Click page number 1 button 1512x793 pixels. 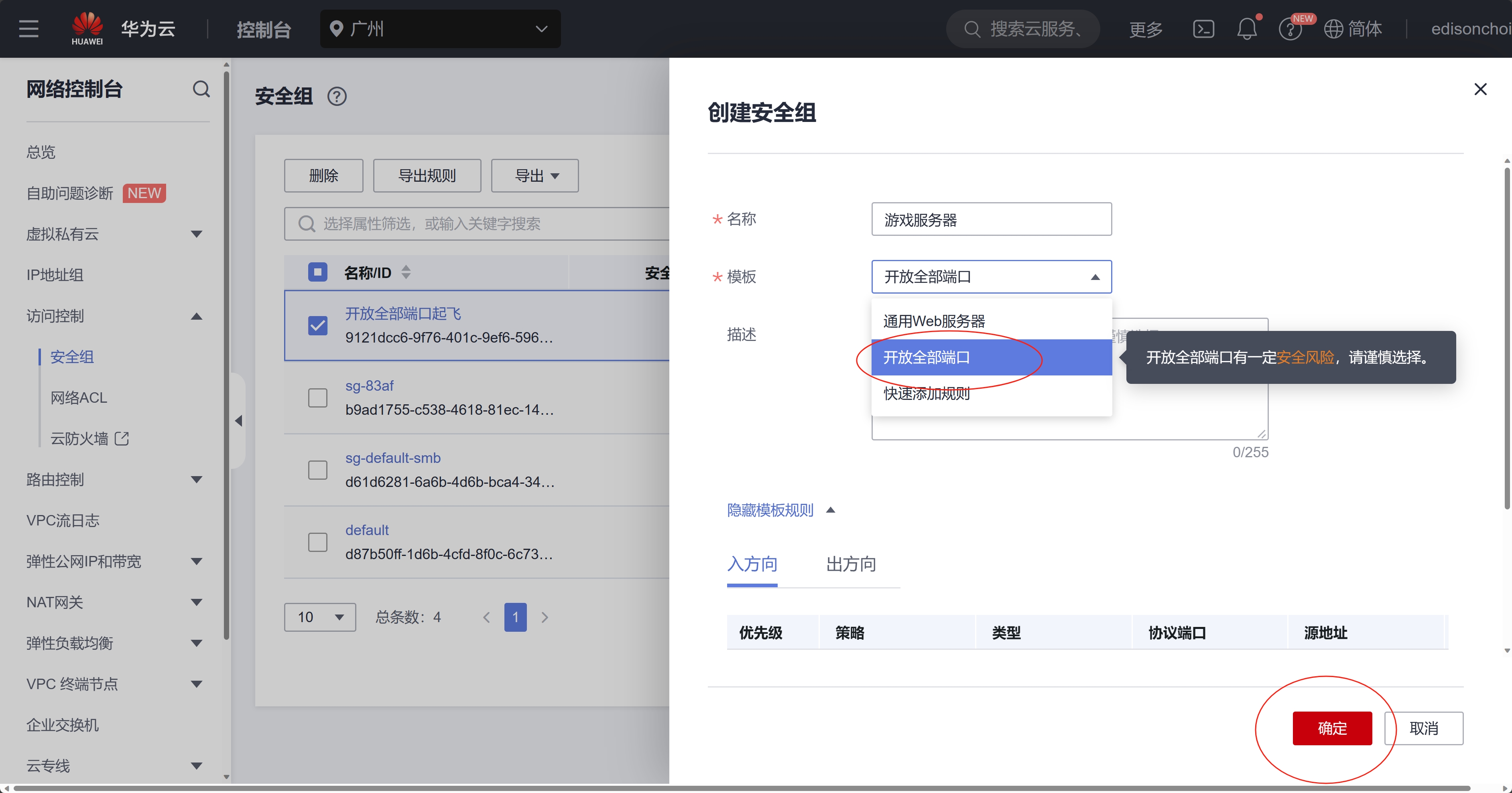pyautogui.click(x=515, y=617)
